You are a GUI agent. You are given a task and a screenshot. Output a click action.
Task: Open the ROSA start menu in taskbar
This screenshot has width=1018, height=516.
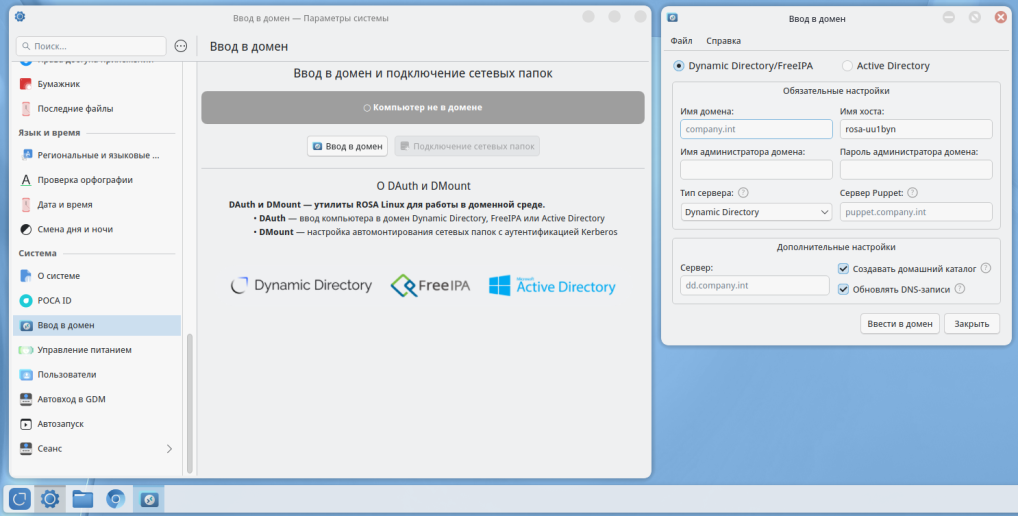click(x=19, y=499)
